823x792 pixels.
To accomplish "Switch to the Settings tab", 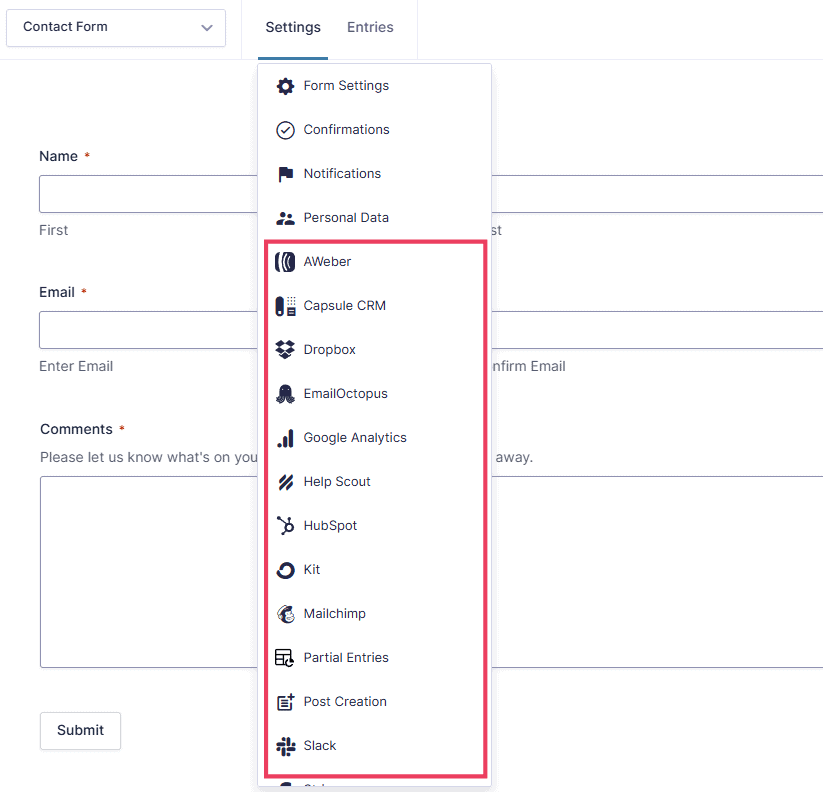I will coord(293,27).
